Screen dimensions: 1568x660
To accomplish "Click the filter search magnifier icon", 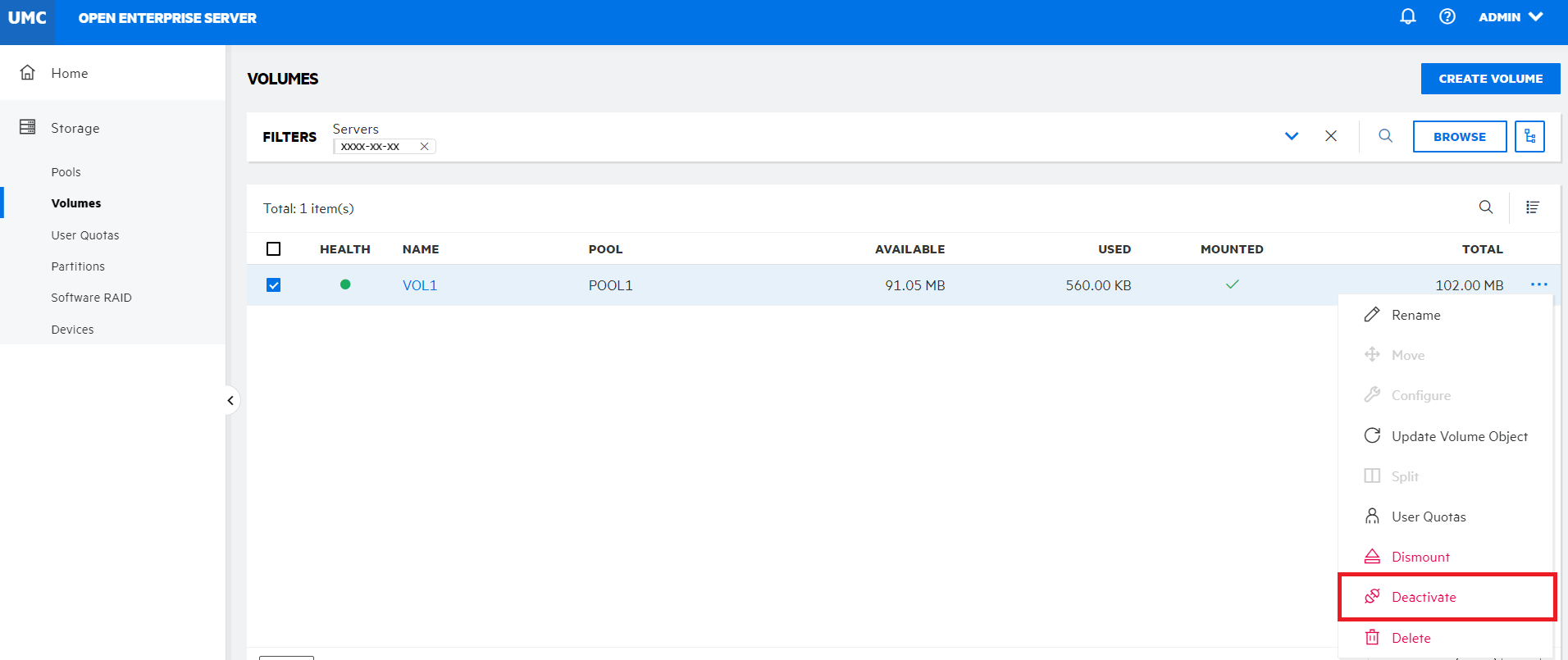I will pos(1385,136).
